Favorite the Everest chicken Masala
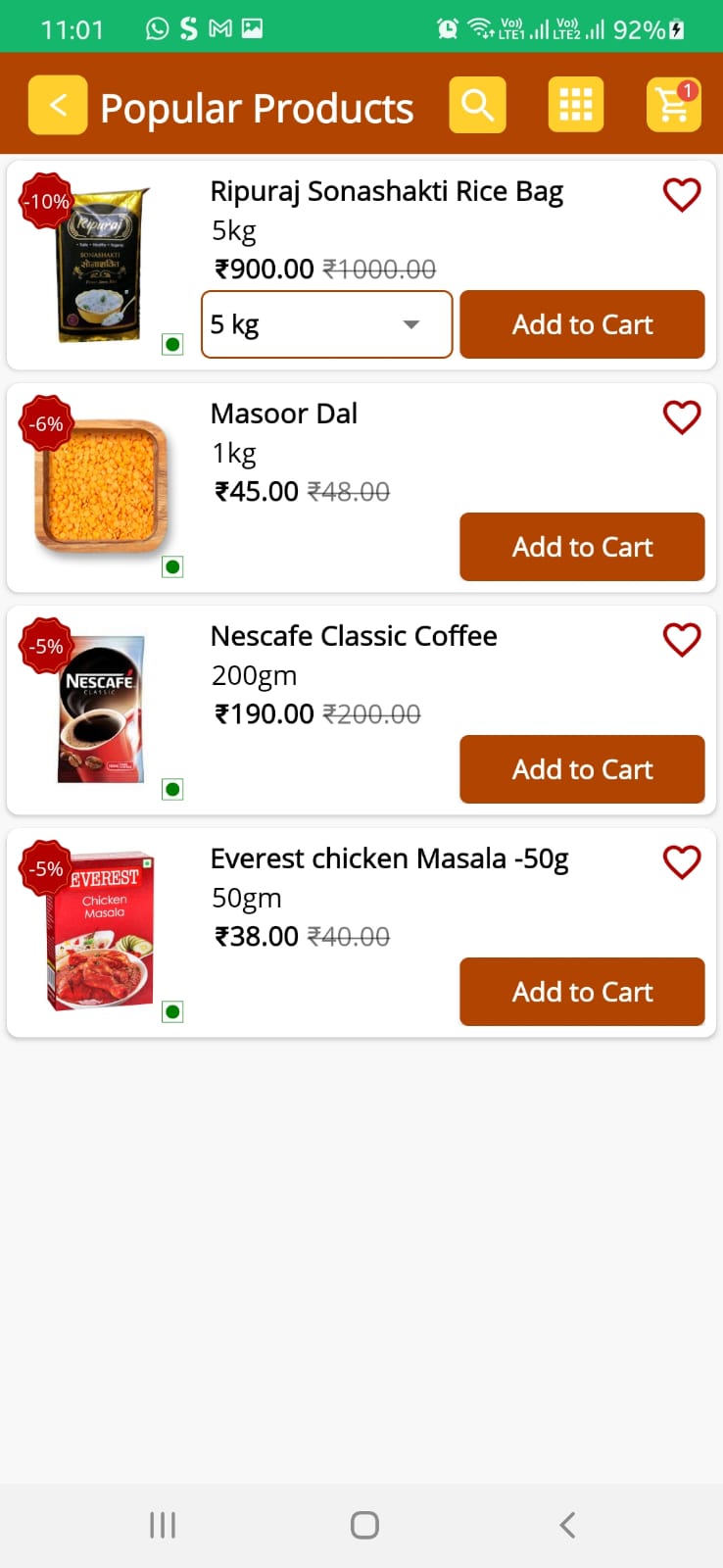This screenshot has height=1568, width=723. point(682,862)
